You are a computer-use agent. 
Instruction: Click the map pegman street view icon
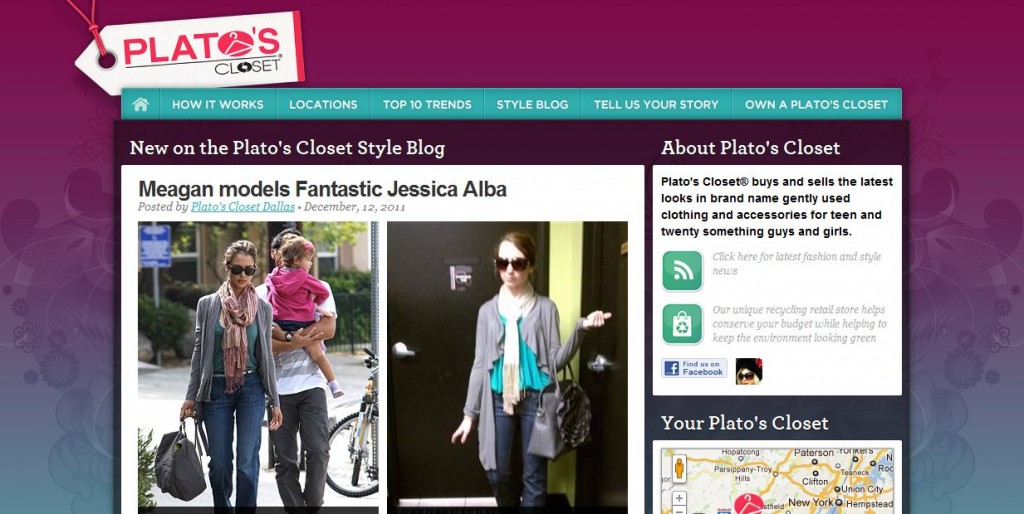point(679,468)
